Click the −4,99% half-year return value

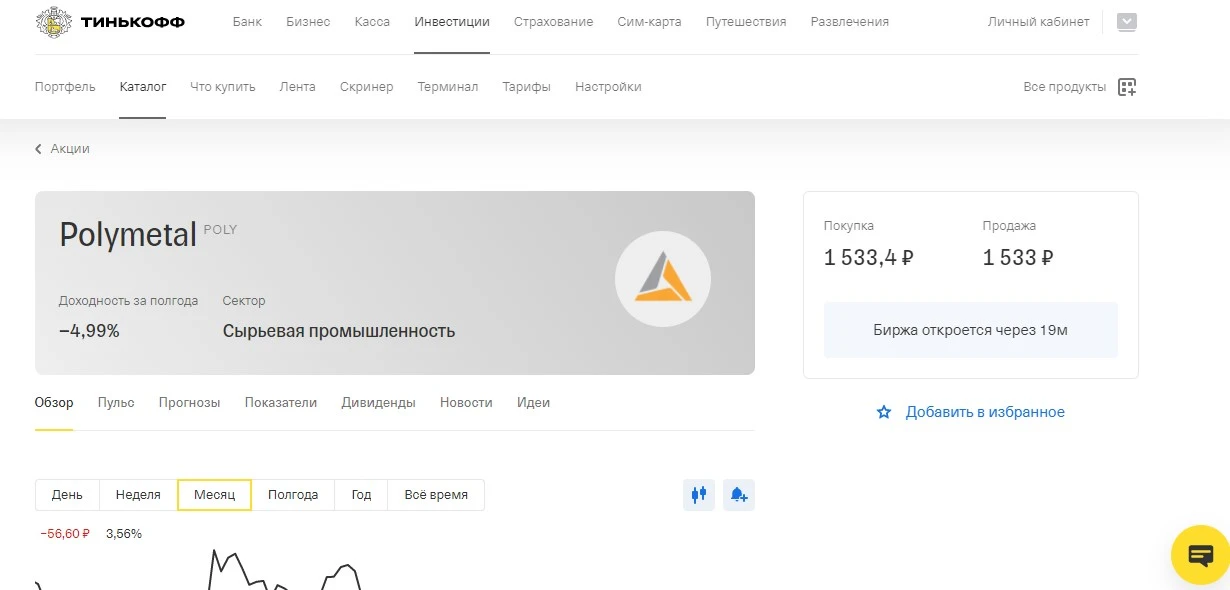89,331
